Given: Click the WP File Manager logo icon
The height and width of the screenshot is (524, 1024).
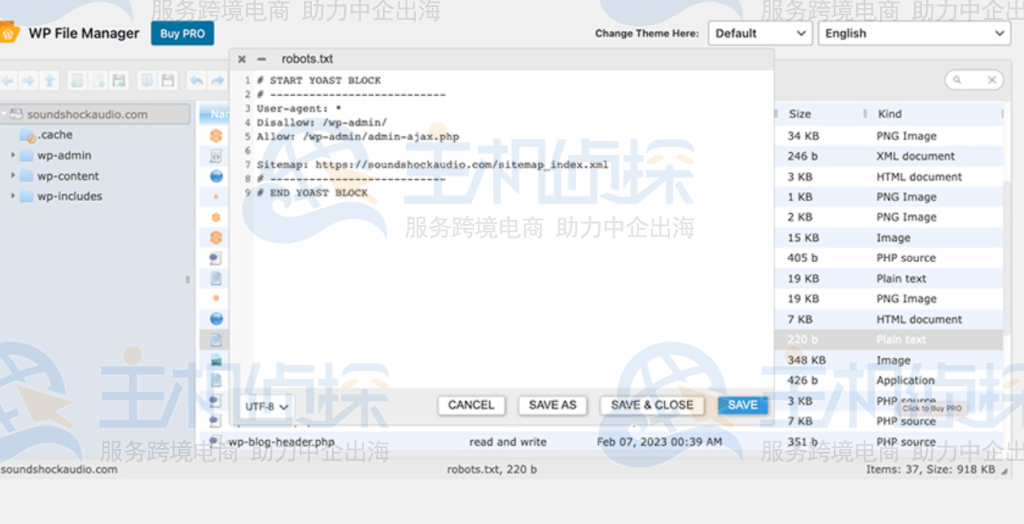Looking at the screenshot, I should 9,33.
